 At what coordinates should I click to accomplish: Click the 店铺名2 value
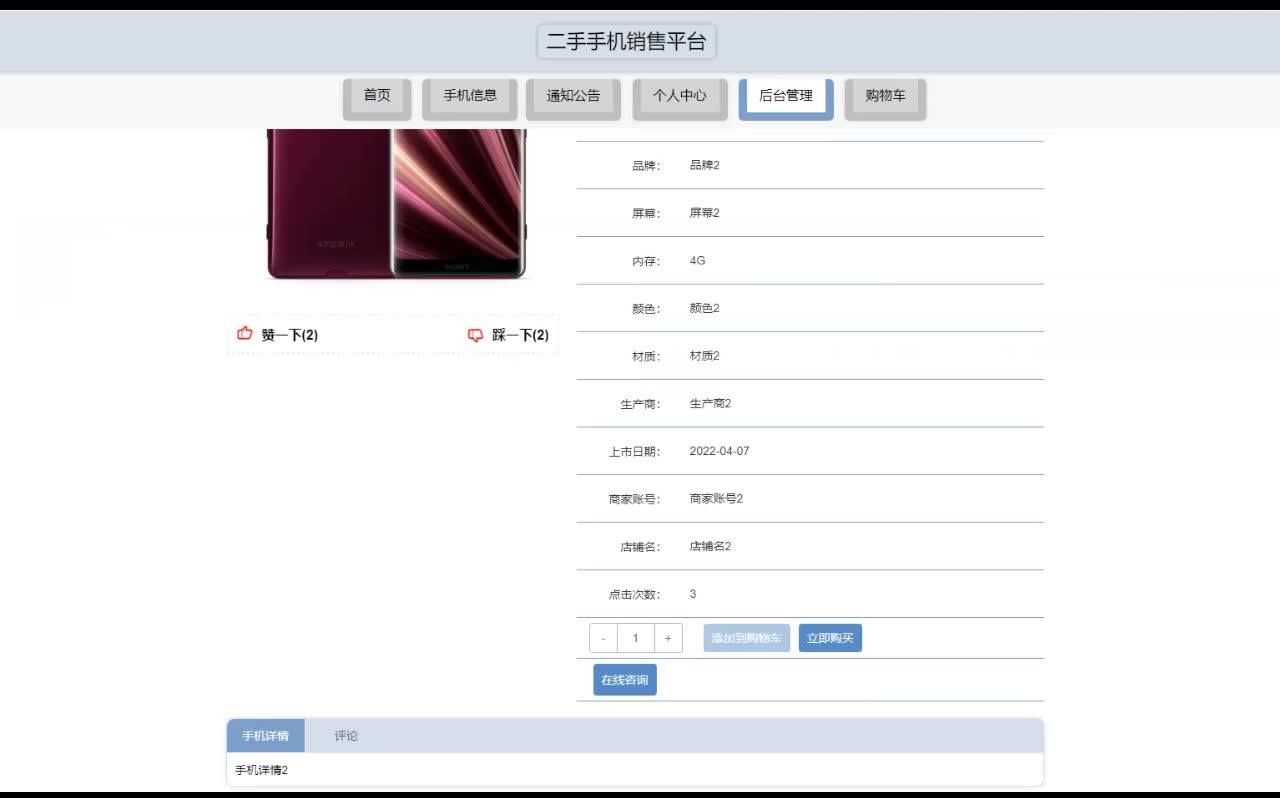tap(710, 546)
